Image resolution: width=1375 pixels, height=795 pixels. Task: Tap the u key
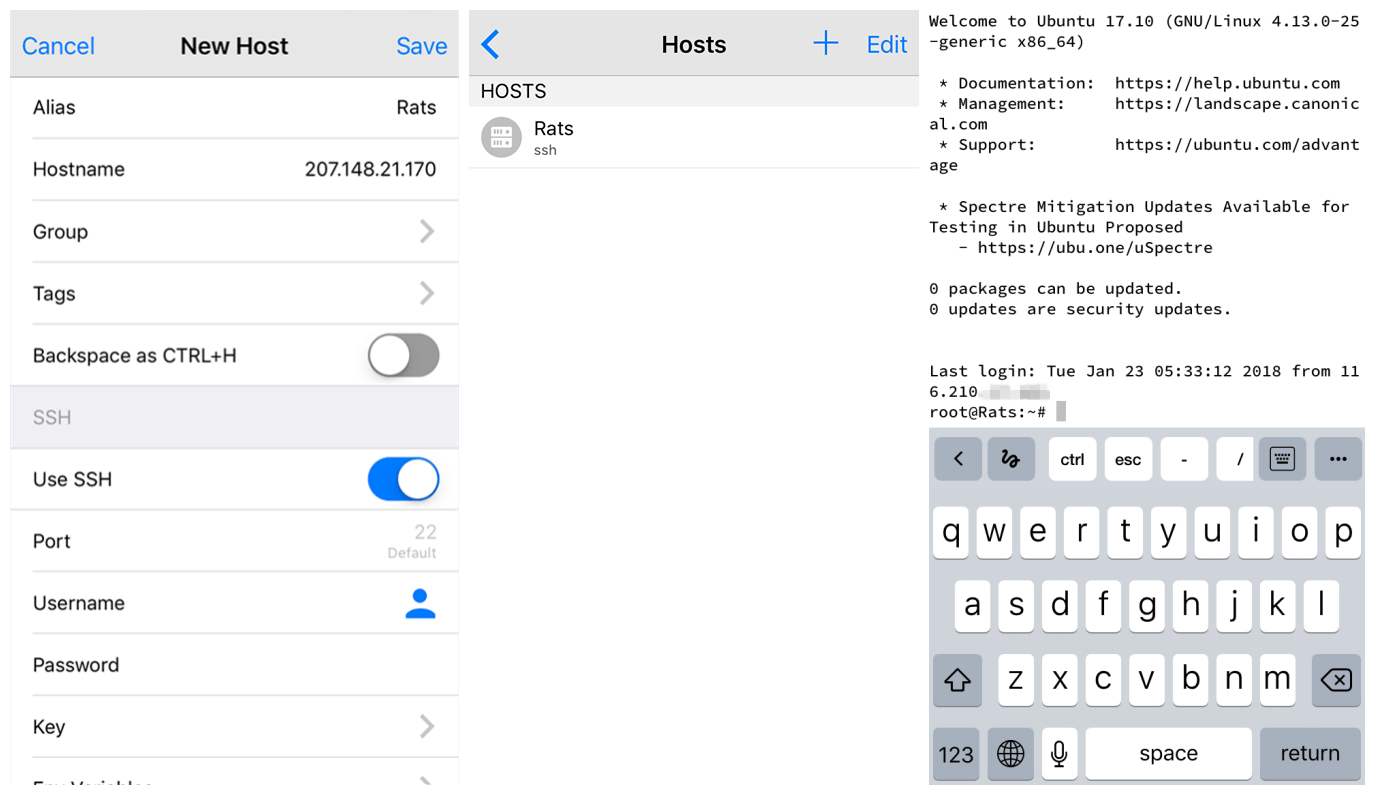[x=1212, y=532]
